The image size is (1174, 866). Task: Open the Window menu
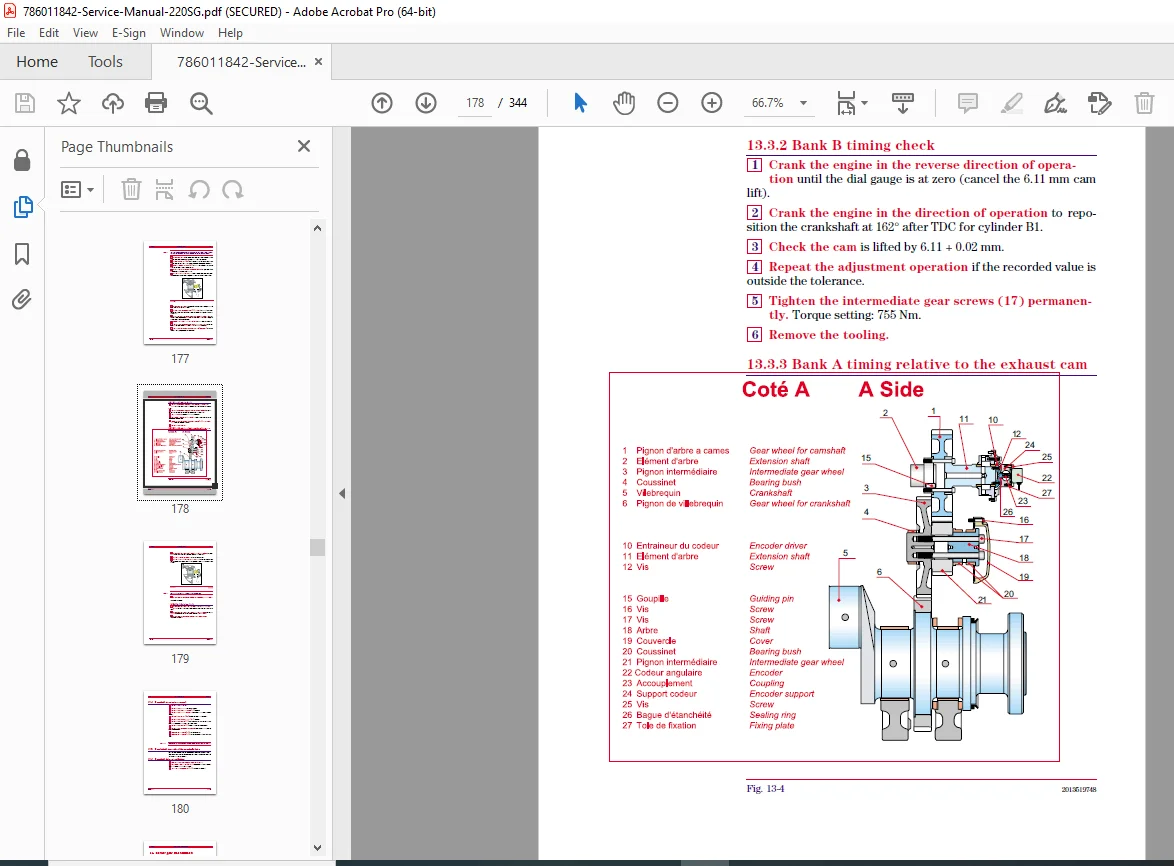click(x=182, y=33)
